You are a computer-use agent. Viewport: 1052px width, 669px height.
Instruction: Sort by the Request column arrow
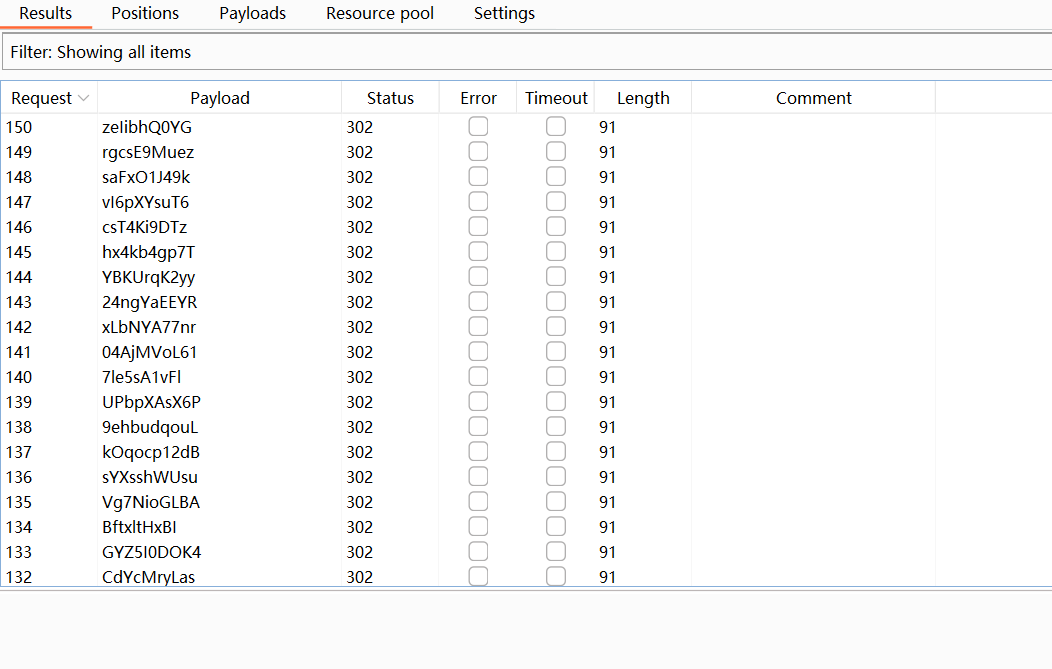pos(84,98)
